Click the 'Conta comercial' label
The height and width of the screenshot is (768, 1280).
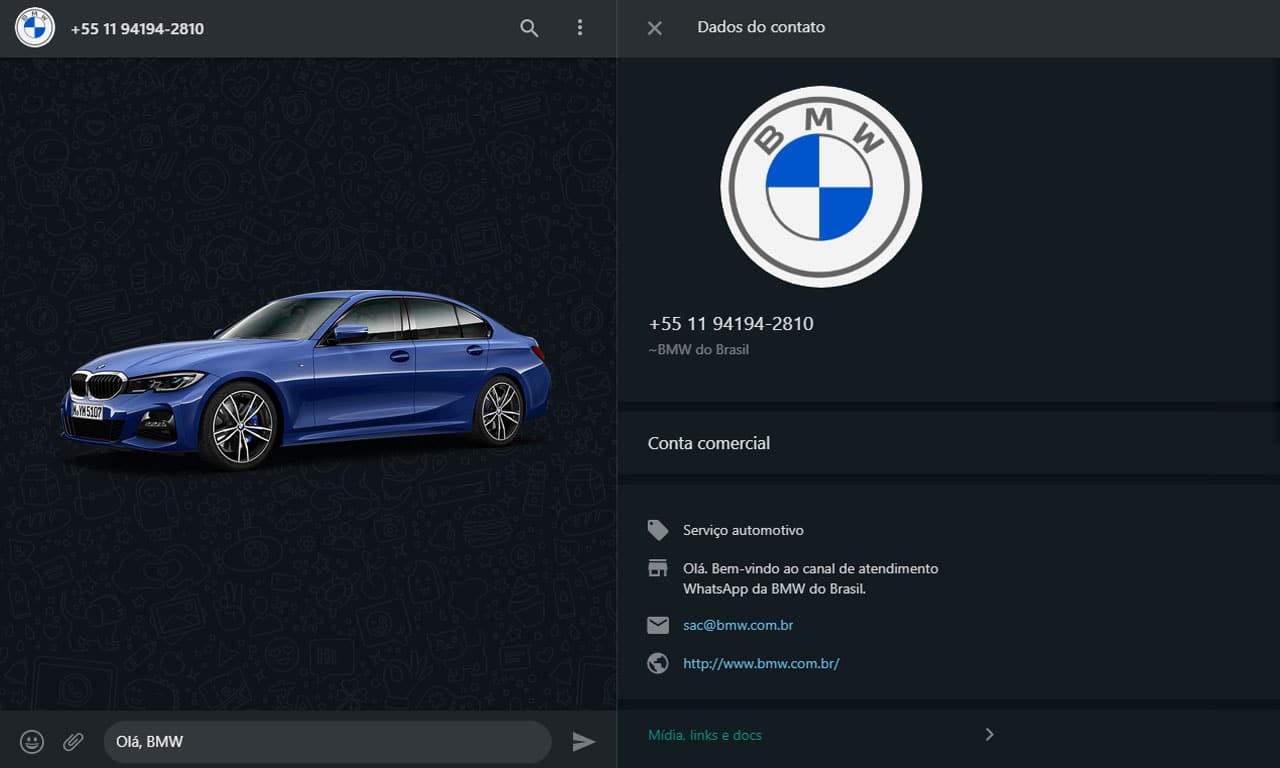click(709, 443)
